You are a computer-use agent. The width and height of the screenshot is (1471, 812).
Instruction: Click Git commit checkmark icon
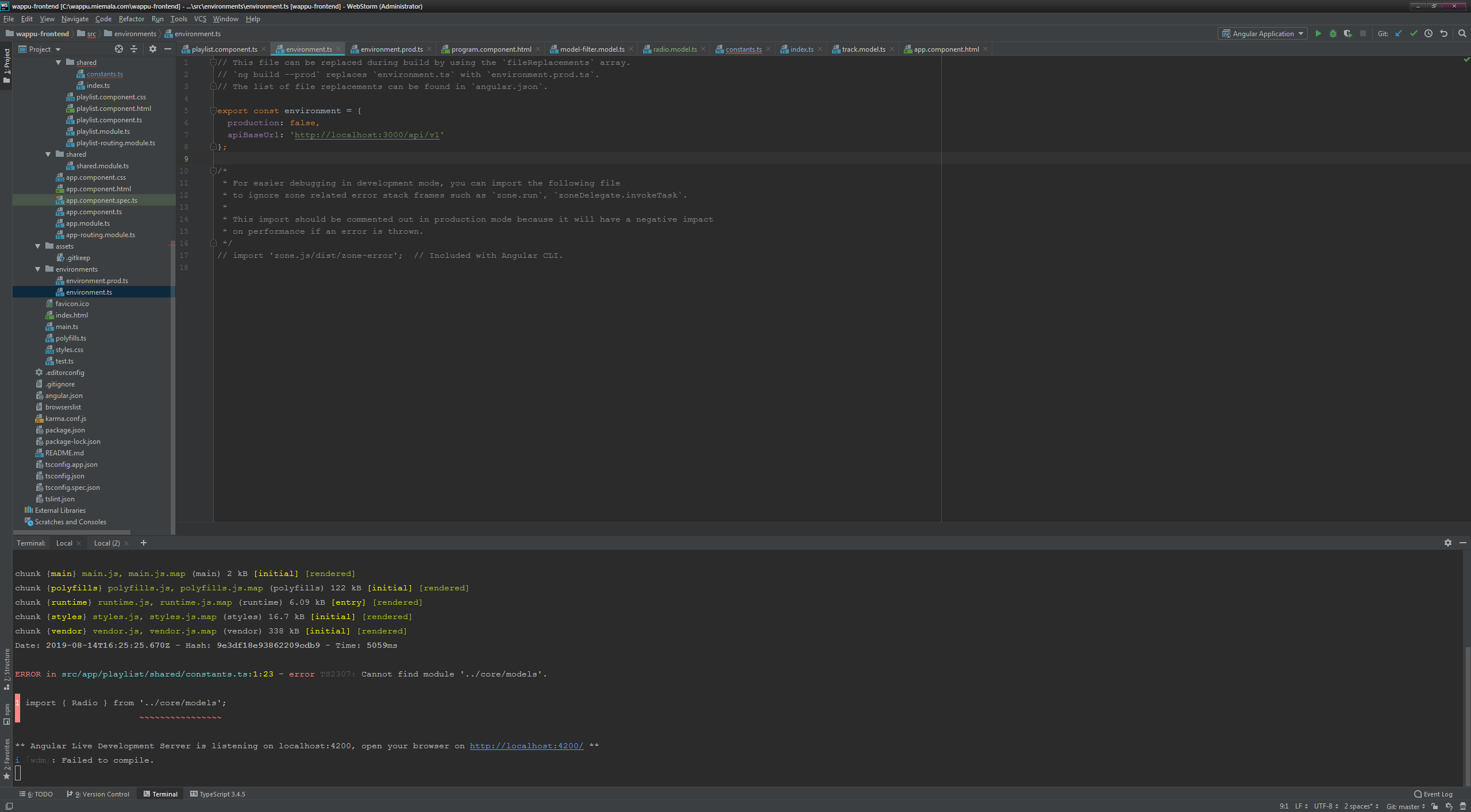(x=1414, y=34)
